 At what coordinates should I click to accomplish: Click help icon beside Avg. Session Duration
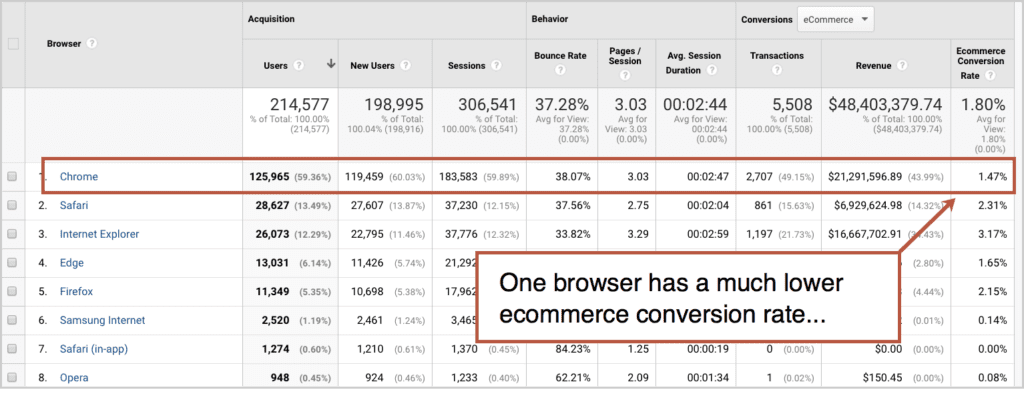(711, 71)
